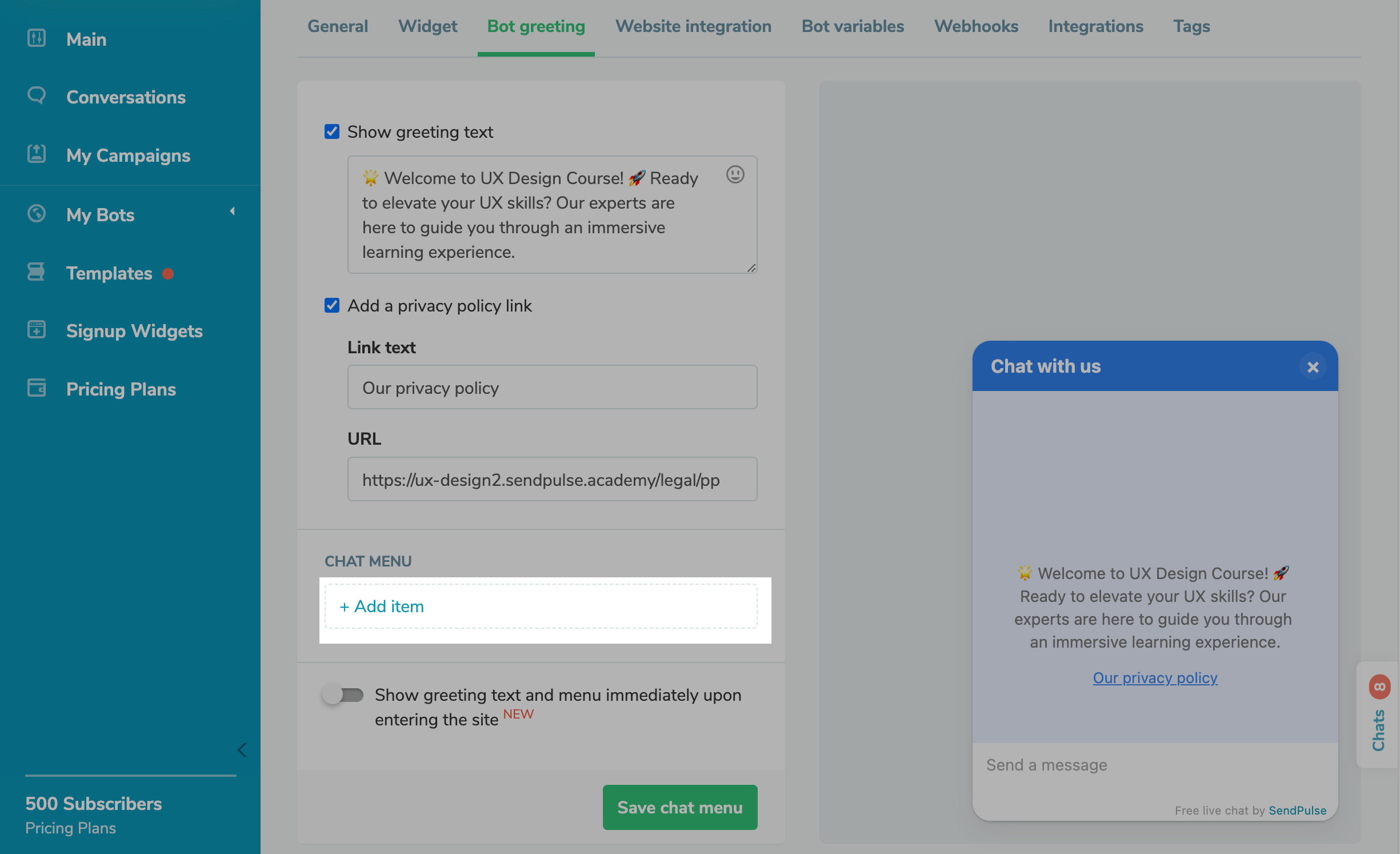Expand the My Bots submenu
Image resolution: width=1400 pixels, height=854 pixels.
233,211
